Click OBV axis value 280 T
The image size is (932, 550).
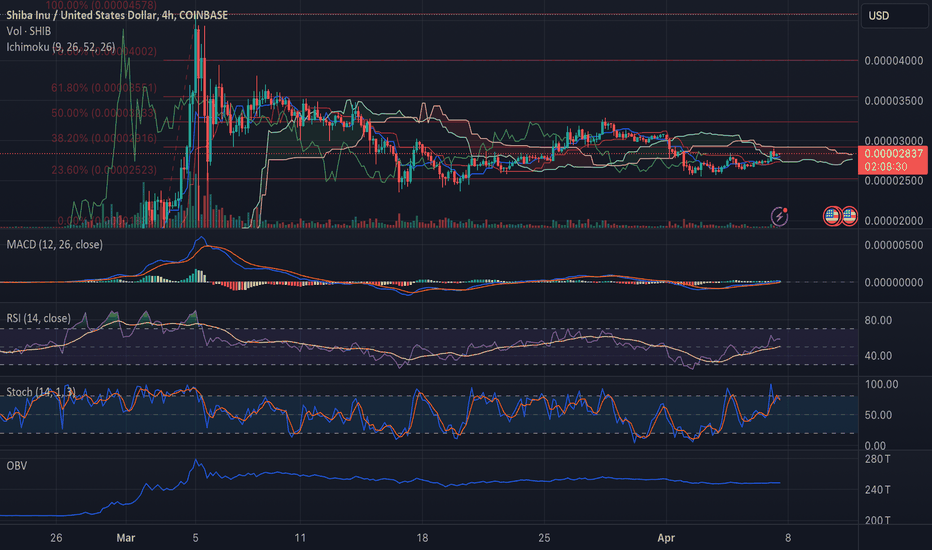tap(877, 459)
